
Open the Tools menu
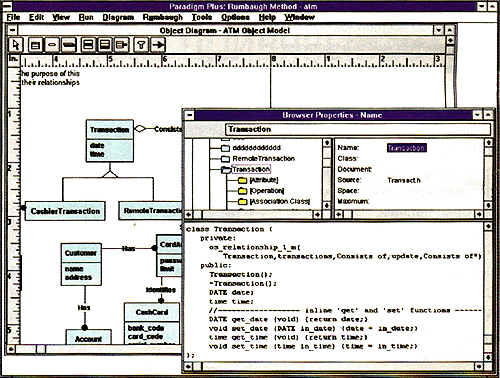click(x=202, y=17)
